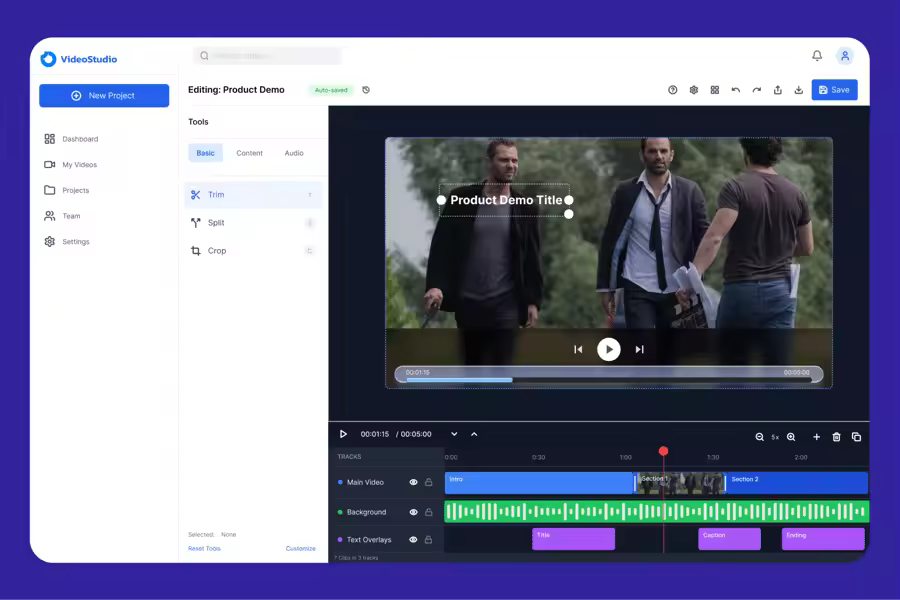Viewport: 900px width, 600px height.
Task: Expand timeline with the up chevron
Action: [474, 434]
